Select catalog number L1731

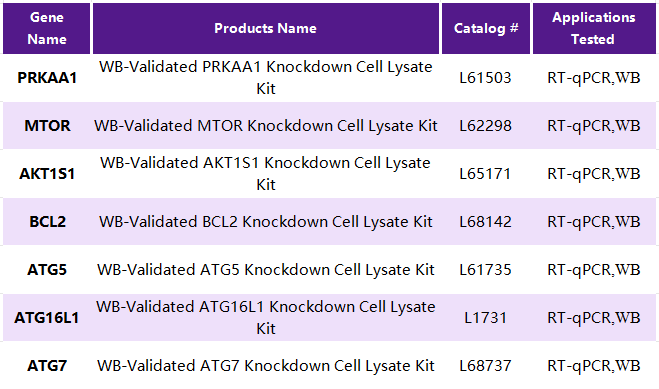485,318
